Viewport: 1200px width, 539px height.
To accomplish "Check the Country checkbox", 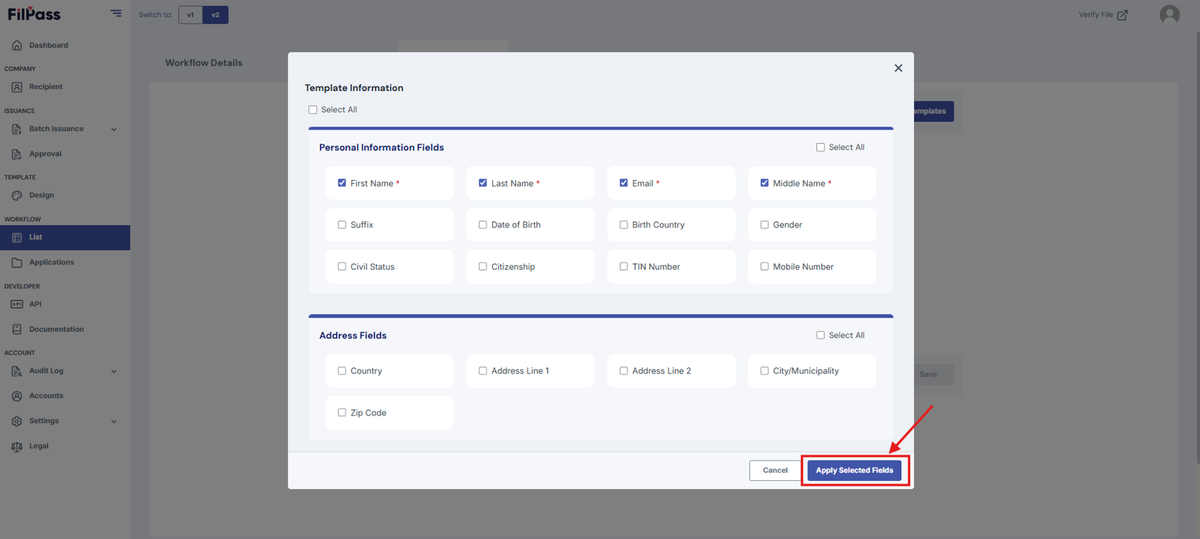I will (342, 371).
